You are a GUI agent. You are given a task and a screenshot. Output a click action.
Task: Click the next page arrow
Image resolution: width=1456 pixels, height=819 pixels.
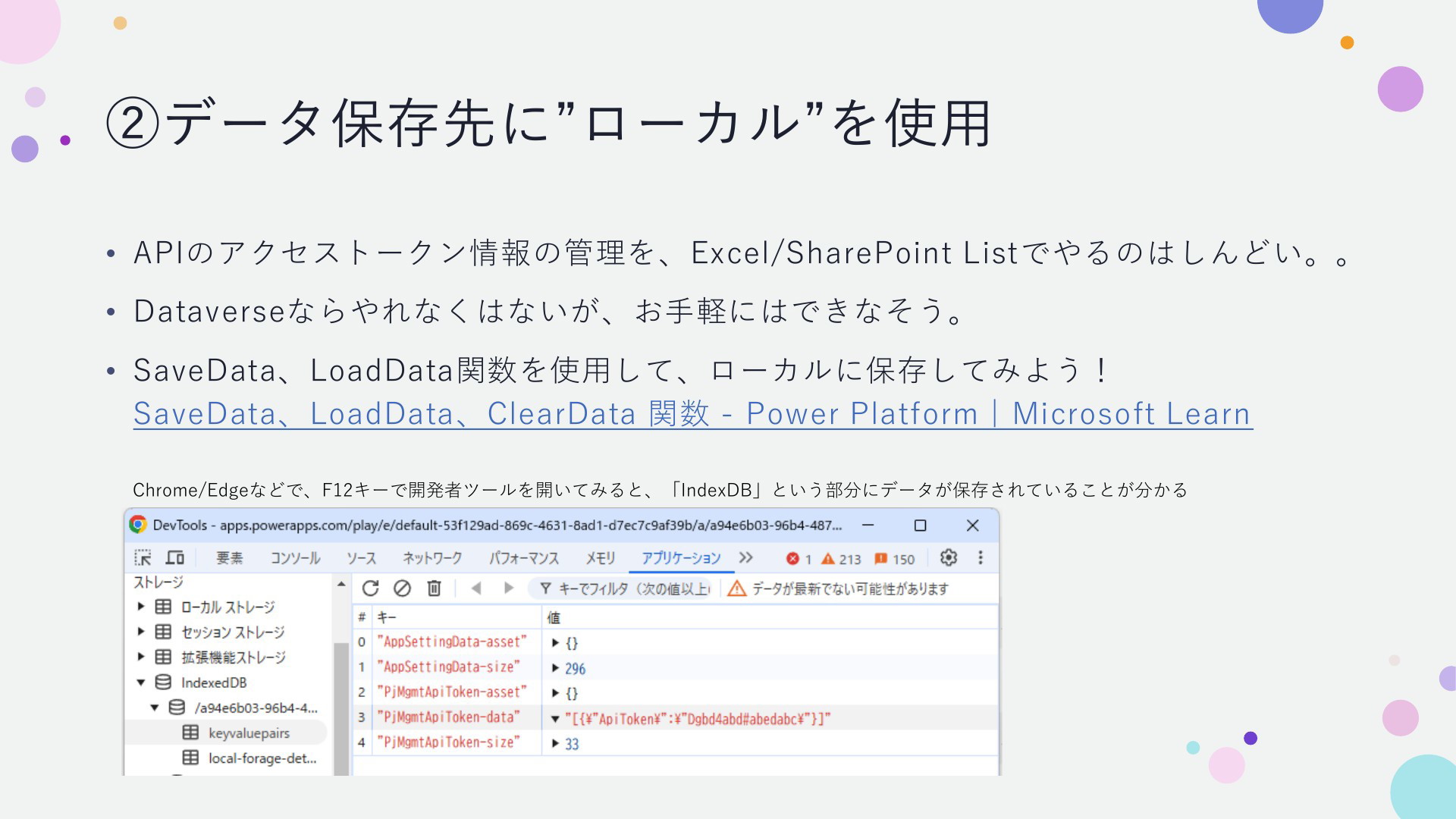[509, 588]
